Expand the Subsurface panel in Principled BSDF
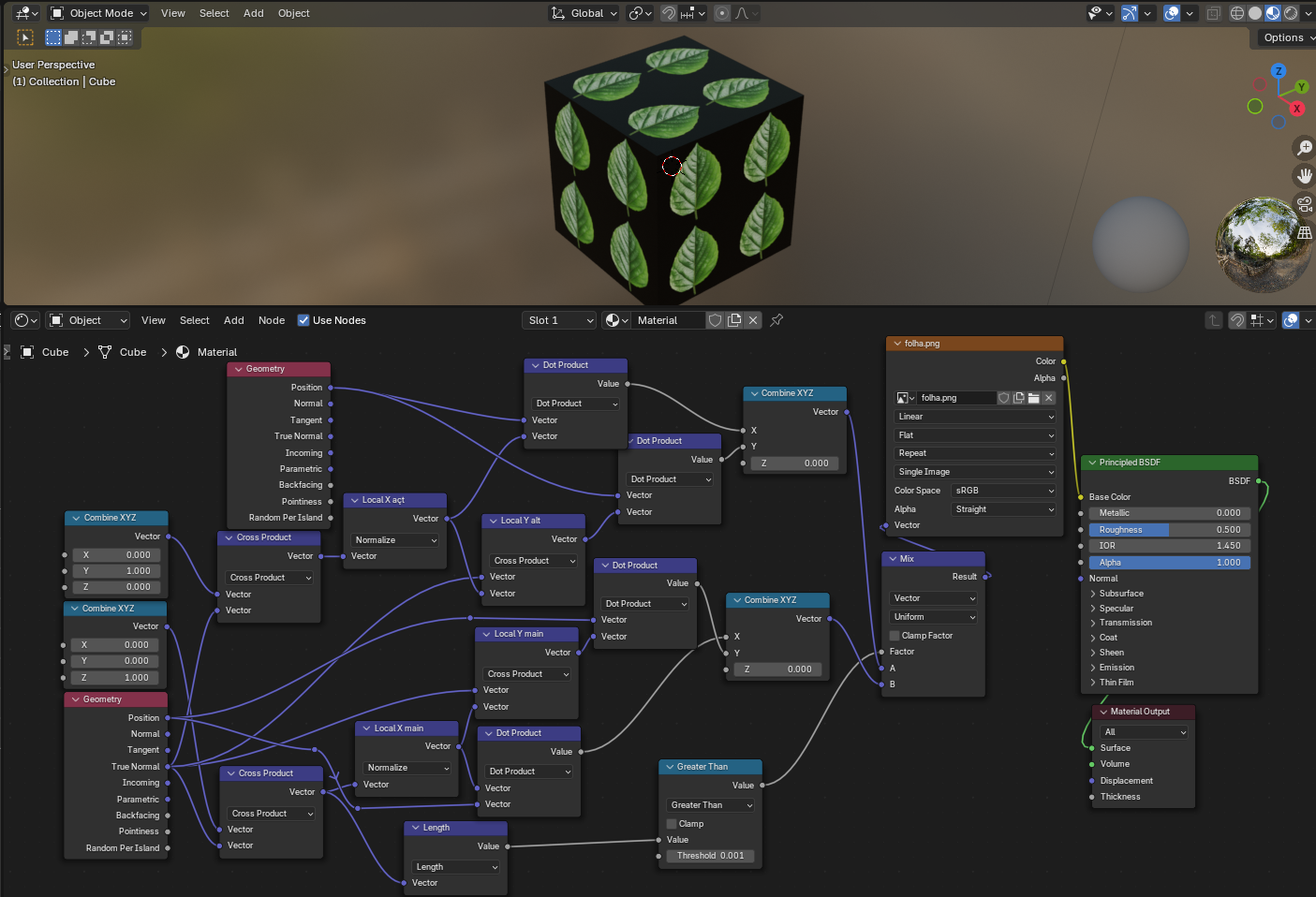The image size is (1316, 897). pyautogui.click(x=1093, y=594)
